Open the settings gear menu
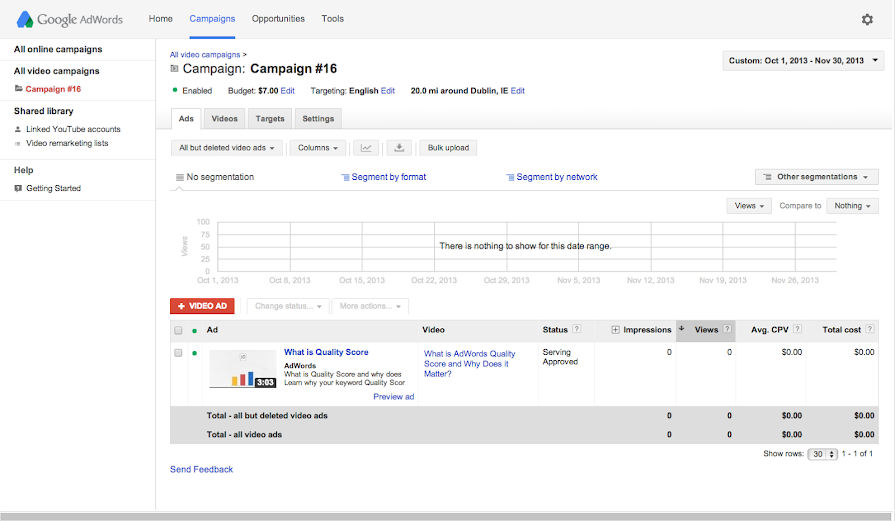Viewport: 895px width, 521px height. point(867,19)
